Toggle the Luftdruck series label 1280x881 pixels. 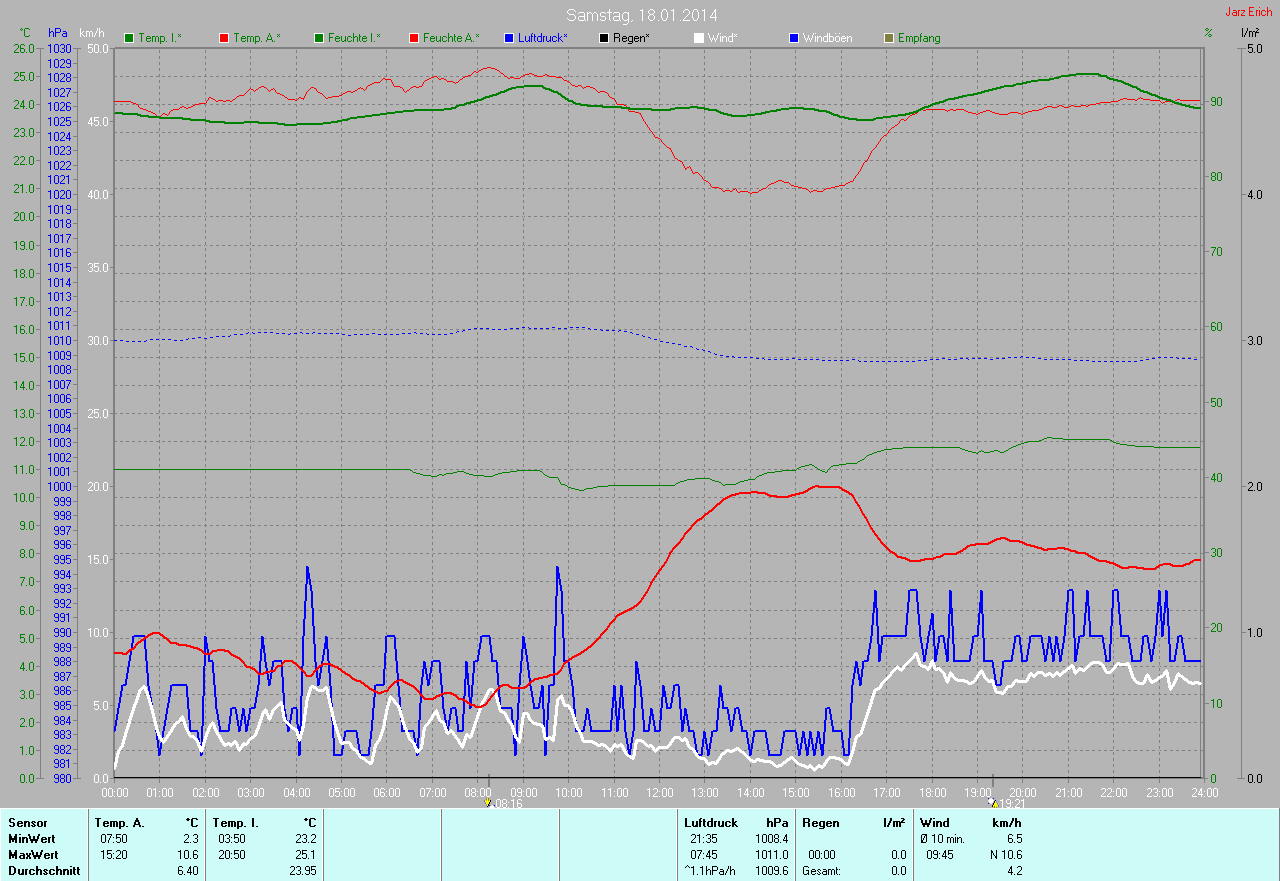click(x=543, y=38)
